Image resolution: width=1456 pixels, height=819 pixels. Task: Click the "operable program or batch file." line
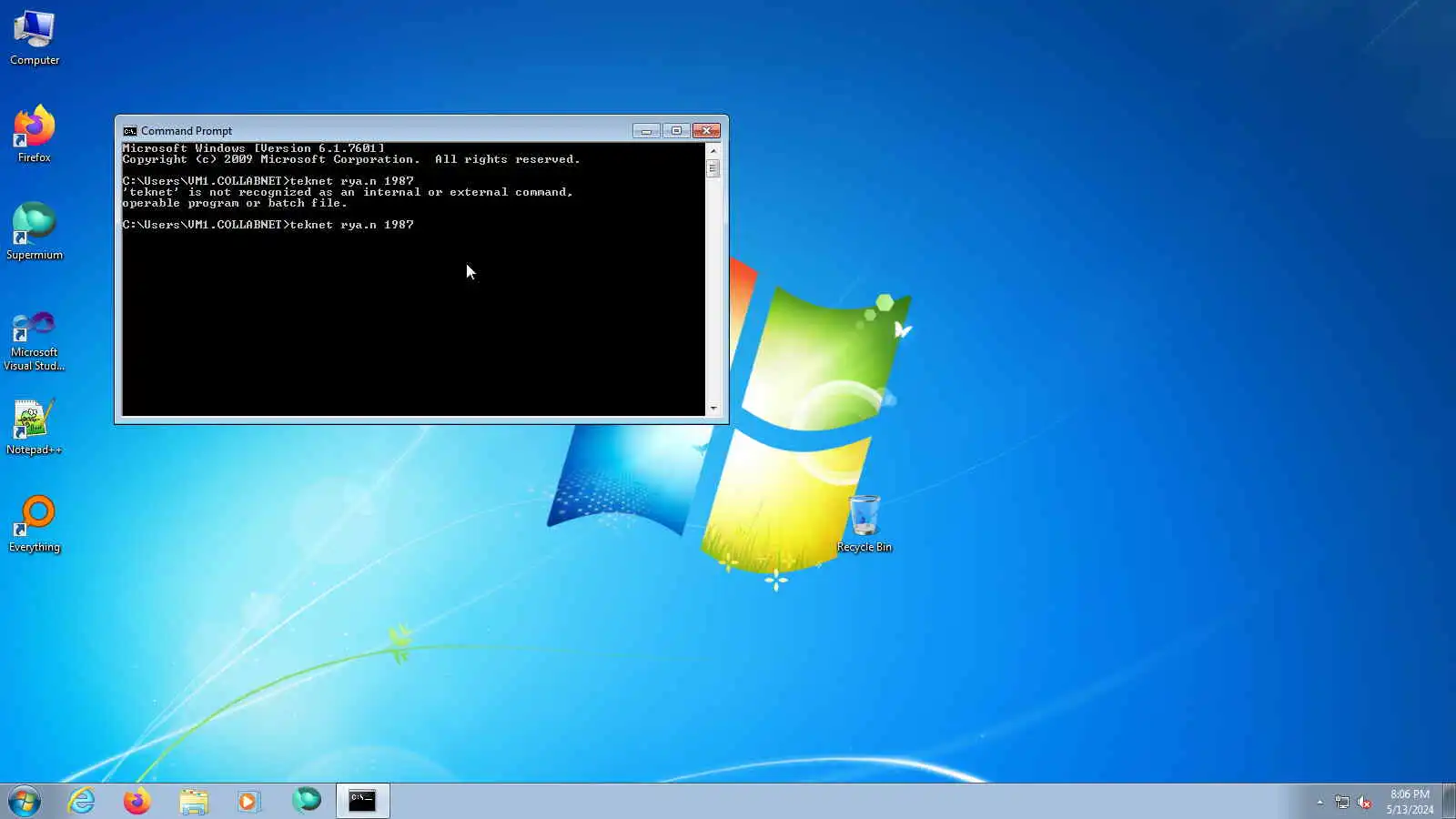point(235,203)
